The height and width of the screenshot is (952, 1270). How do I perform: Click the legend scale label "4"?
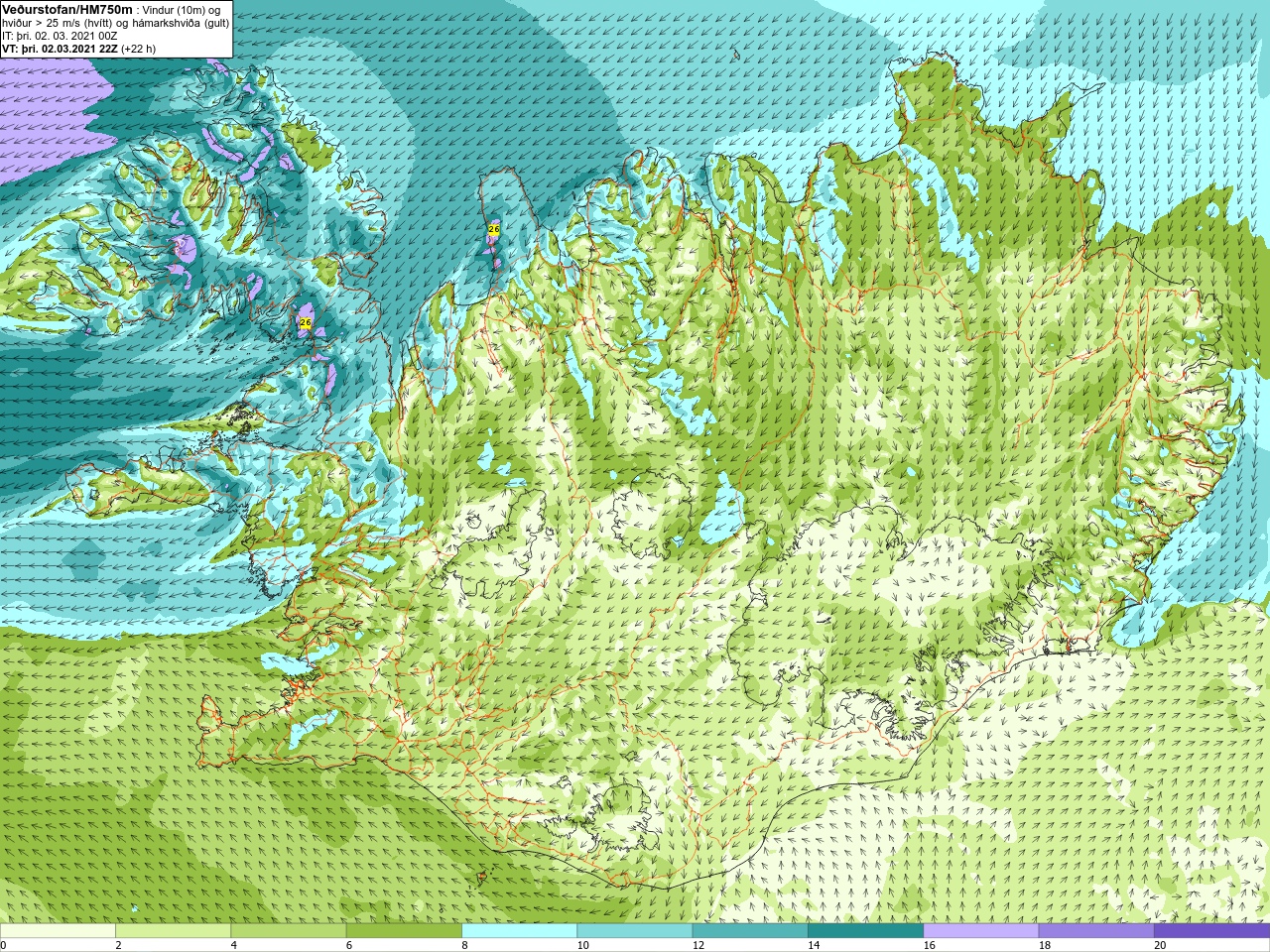pos(234,945)
